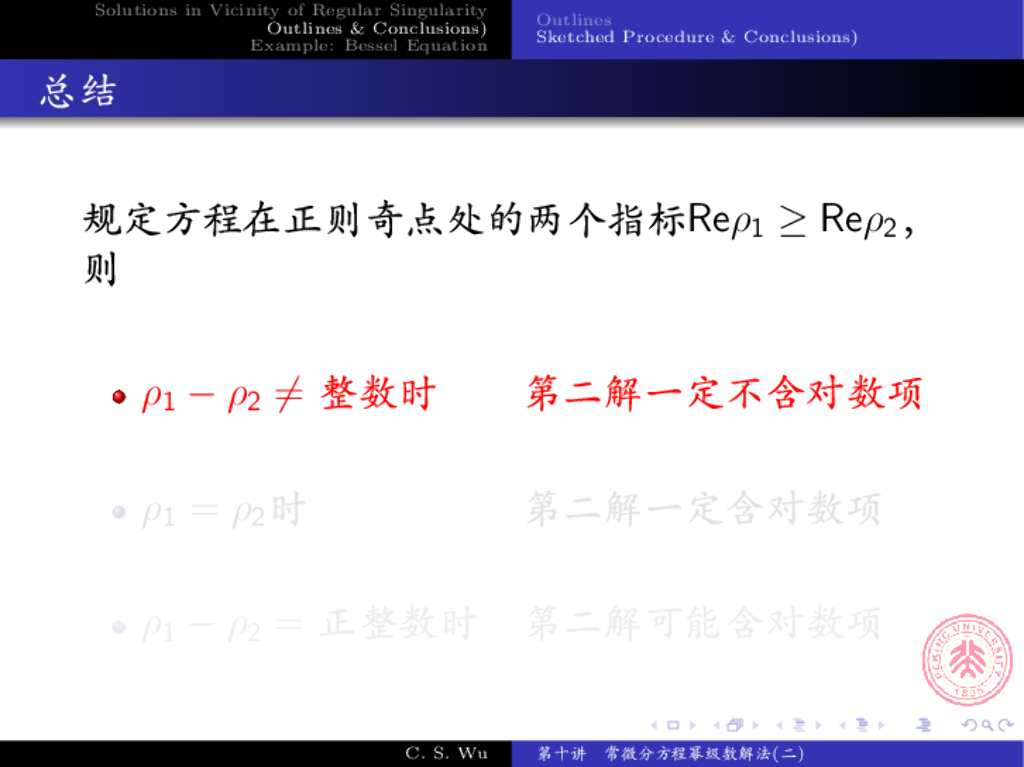Go to previous frame arrow
The width and height of the screenshot is (1024, 767).
tap(718, 725)
